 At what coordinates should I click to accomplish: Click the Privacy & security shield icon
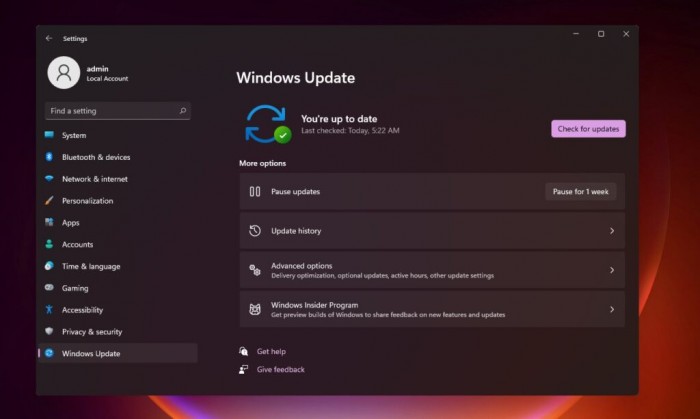49,331
